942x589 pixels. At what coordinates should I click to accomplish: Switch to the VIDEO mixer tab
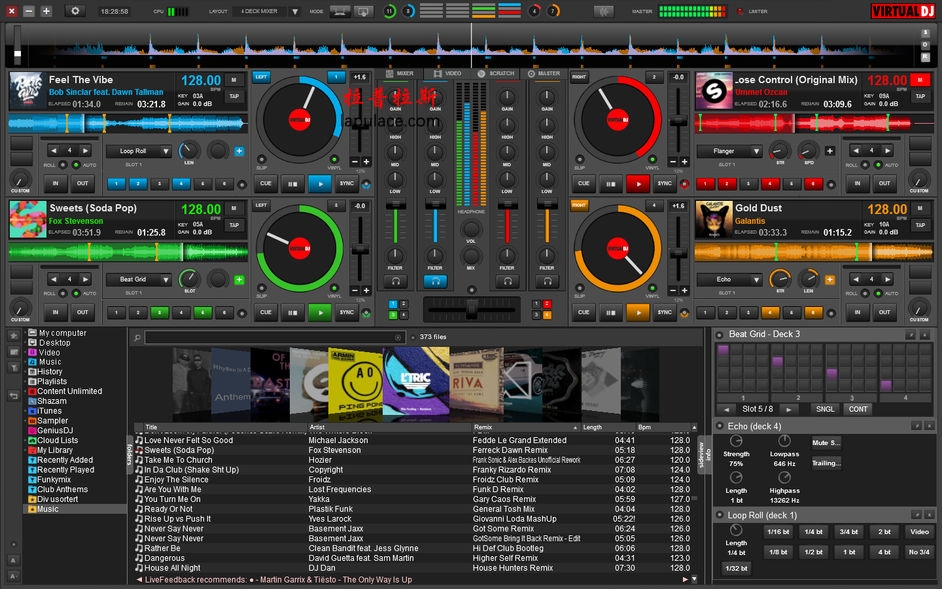(447, 73)
